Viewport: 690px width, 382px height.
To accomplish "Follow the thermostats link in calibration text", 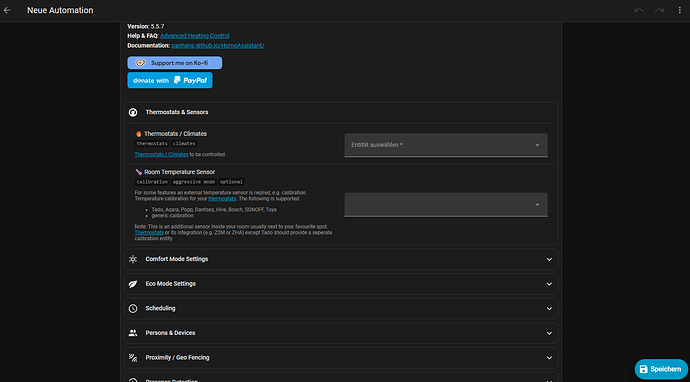I will point(222,199).
